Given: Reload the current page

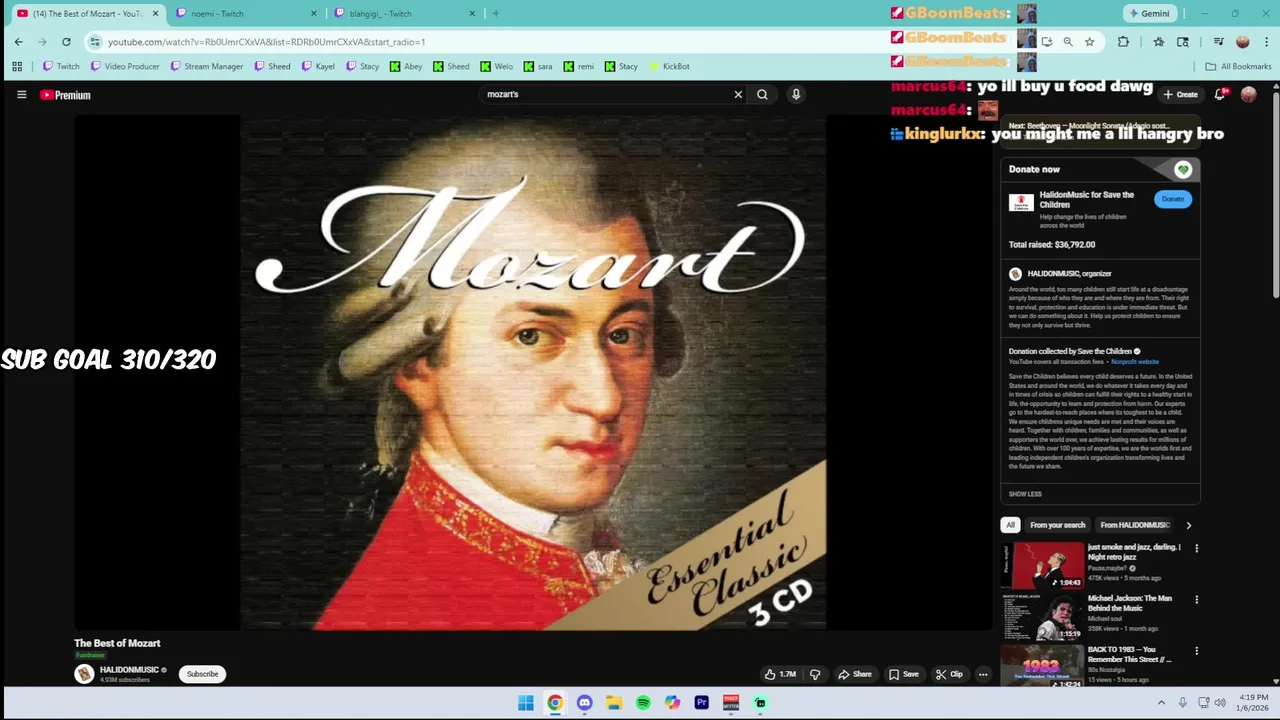Looking at the screenshot, I should [x=66, y=42].
